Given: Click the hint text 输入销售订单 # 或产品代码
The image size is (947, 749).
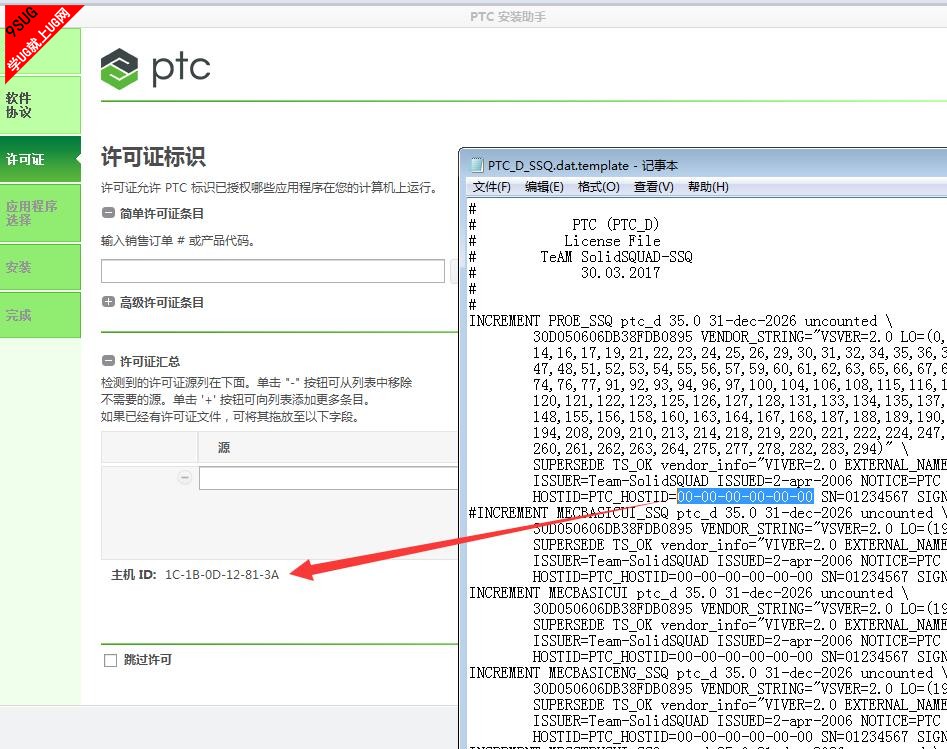Looking at the screenshot, I should click(178, 240).
